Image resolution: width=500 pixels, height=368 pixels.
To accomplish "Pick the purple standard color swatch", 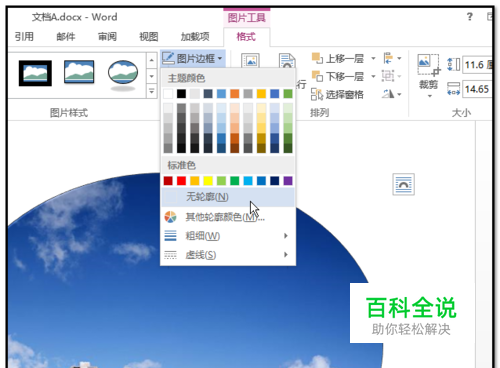I will (x=288, y=181).
